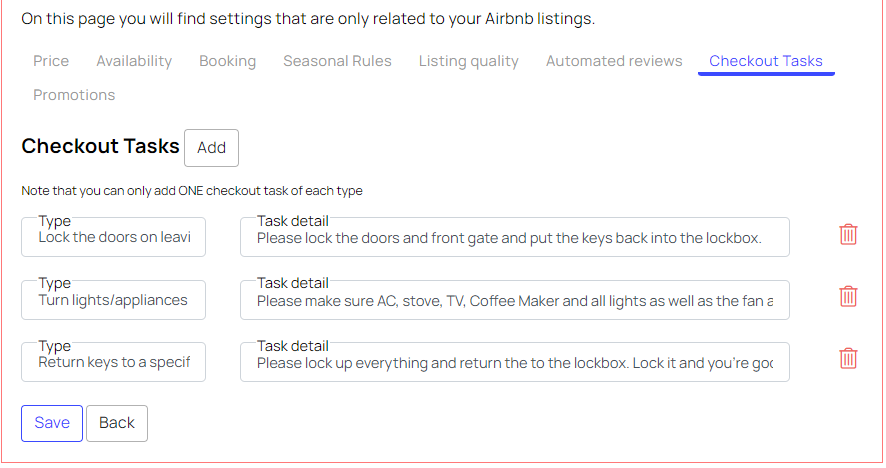886x468 pixels.
Task: Select the Seasonal Rules tab
Action: 337,61
